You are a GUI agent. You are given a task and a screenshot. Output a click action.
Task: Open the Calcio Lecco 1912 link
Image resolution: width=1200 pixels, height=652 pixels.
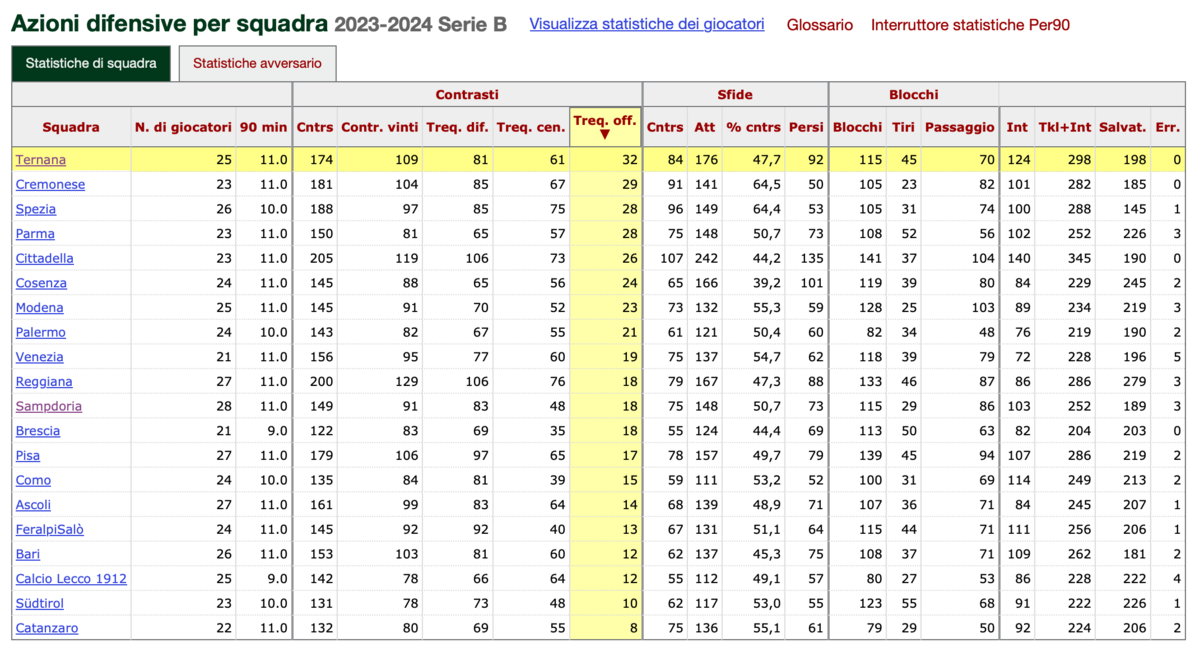pyautogui.click(x=71, y=578)
